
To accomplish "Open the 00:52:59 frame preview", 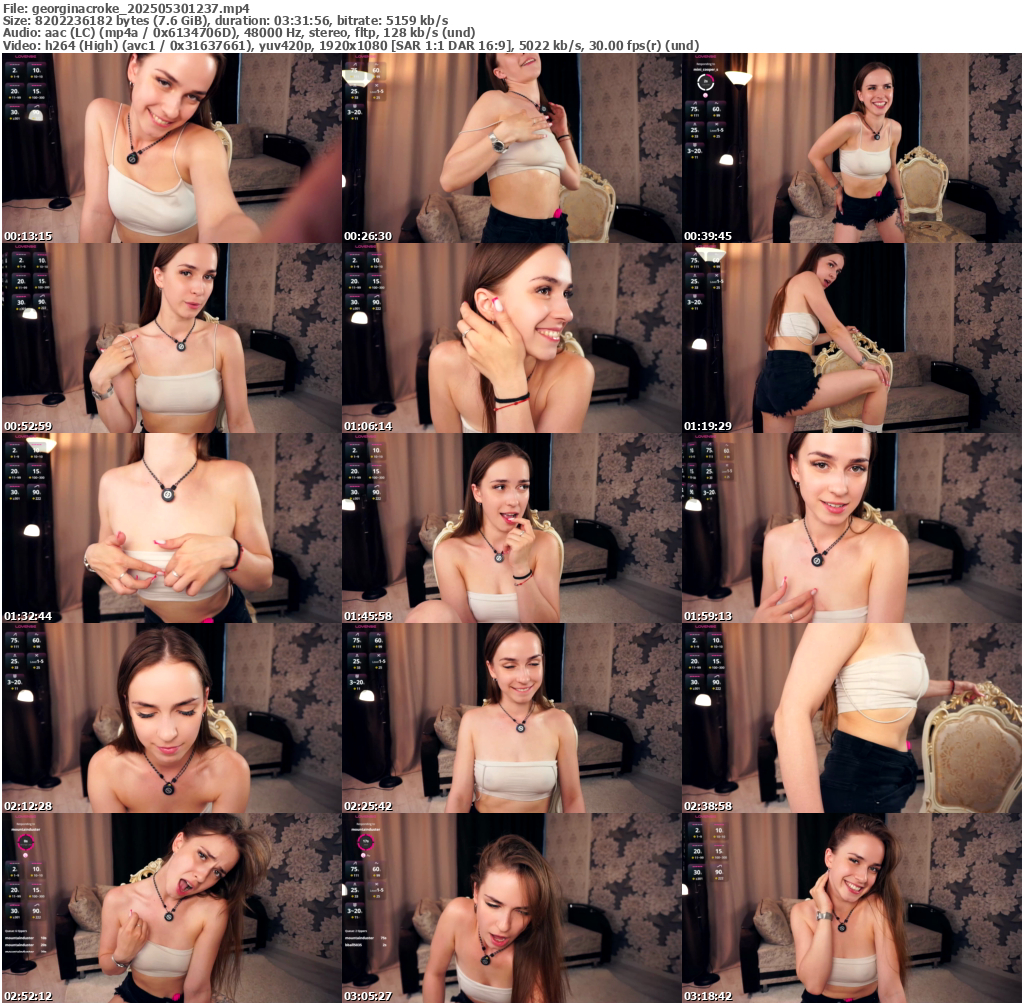I will click(171, 338).
